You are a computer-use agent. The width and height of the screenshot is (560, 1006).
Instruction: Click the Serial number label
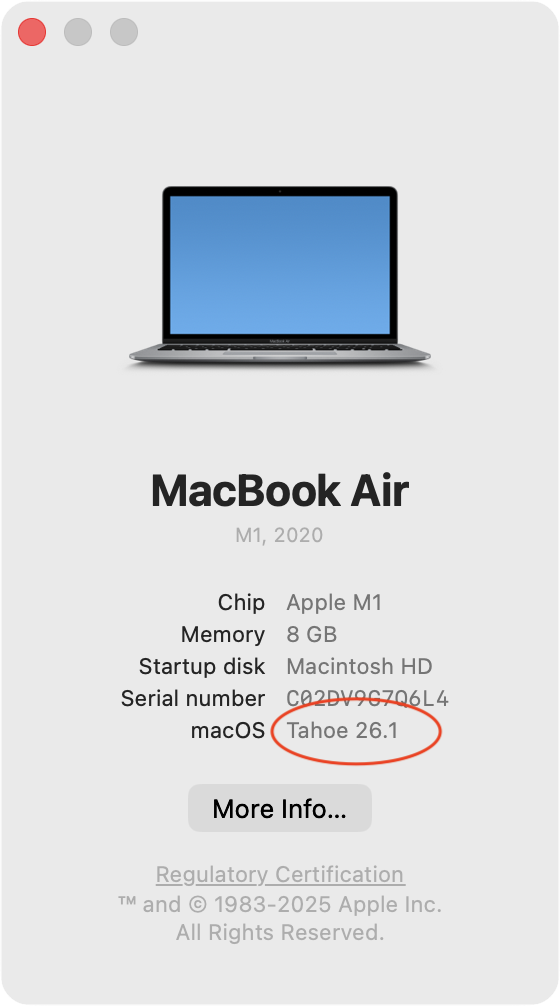pyautogui.click(x=193, y=699)
